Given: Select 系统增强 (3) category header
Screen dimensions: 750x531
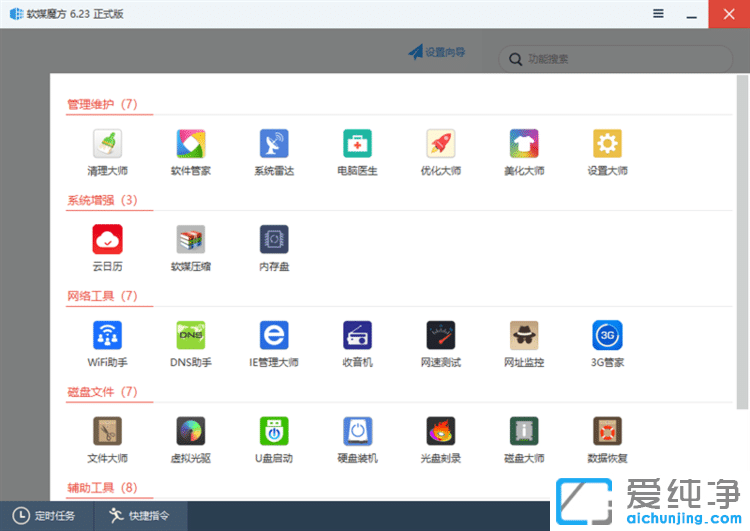Looking at the screenshot, I should pos(102,200).
